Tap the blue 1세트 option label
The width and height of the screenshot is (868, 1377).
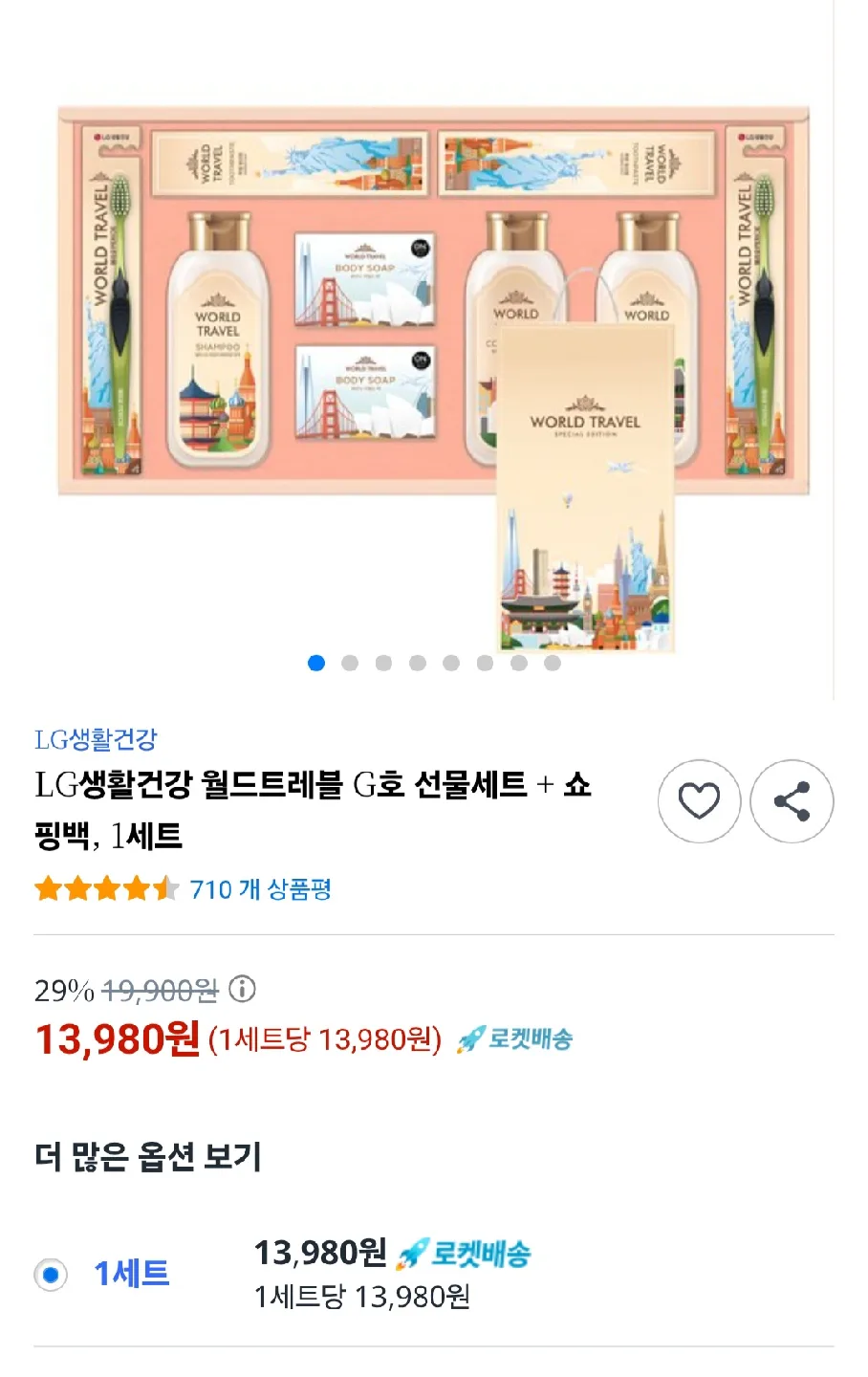[132, 1274]
